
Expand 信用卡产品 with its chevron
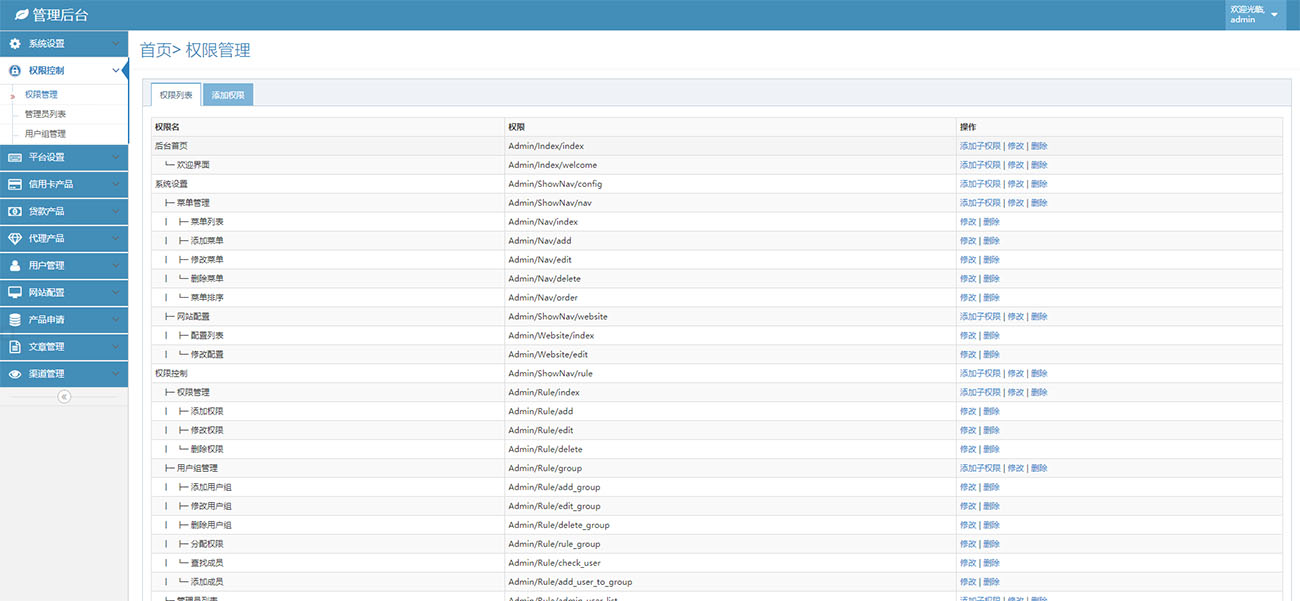tap(116, 184)
